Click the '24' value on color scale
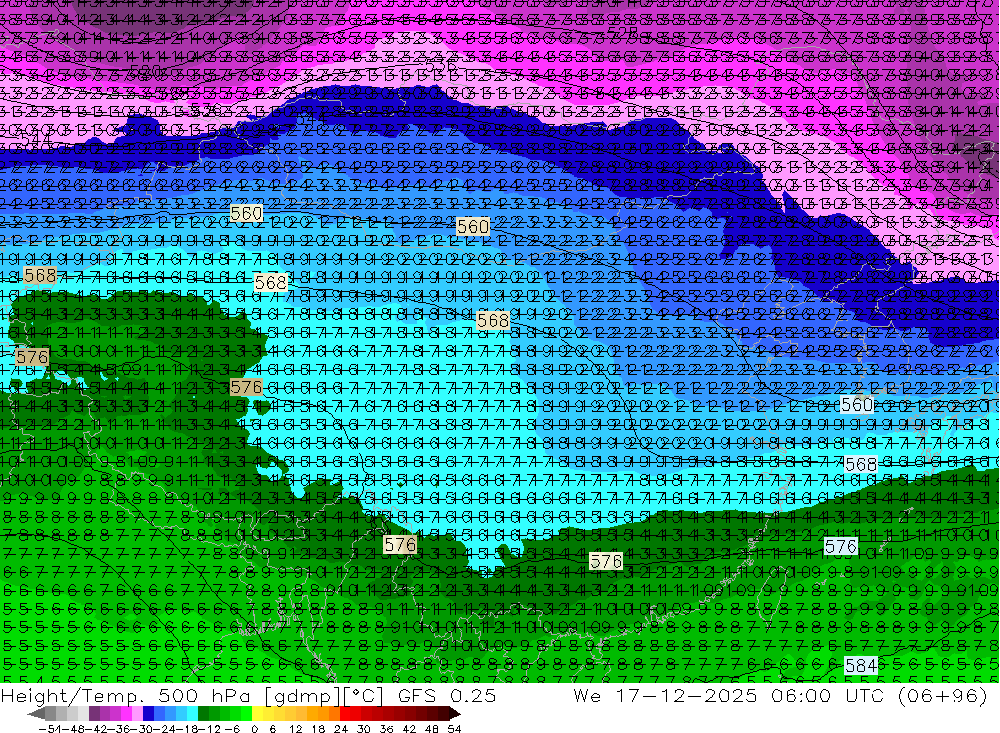The image size is (1000, 733). 341,729
